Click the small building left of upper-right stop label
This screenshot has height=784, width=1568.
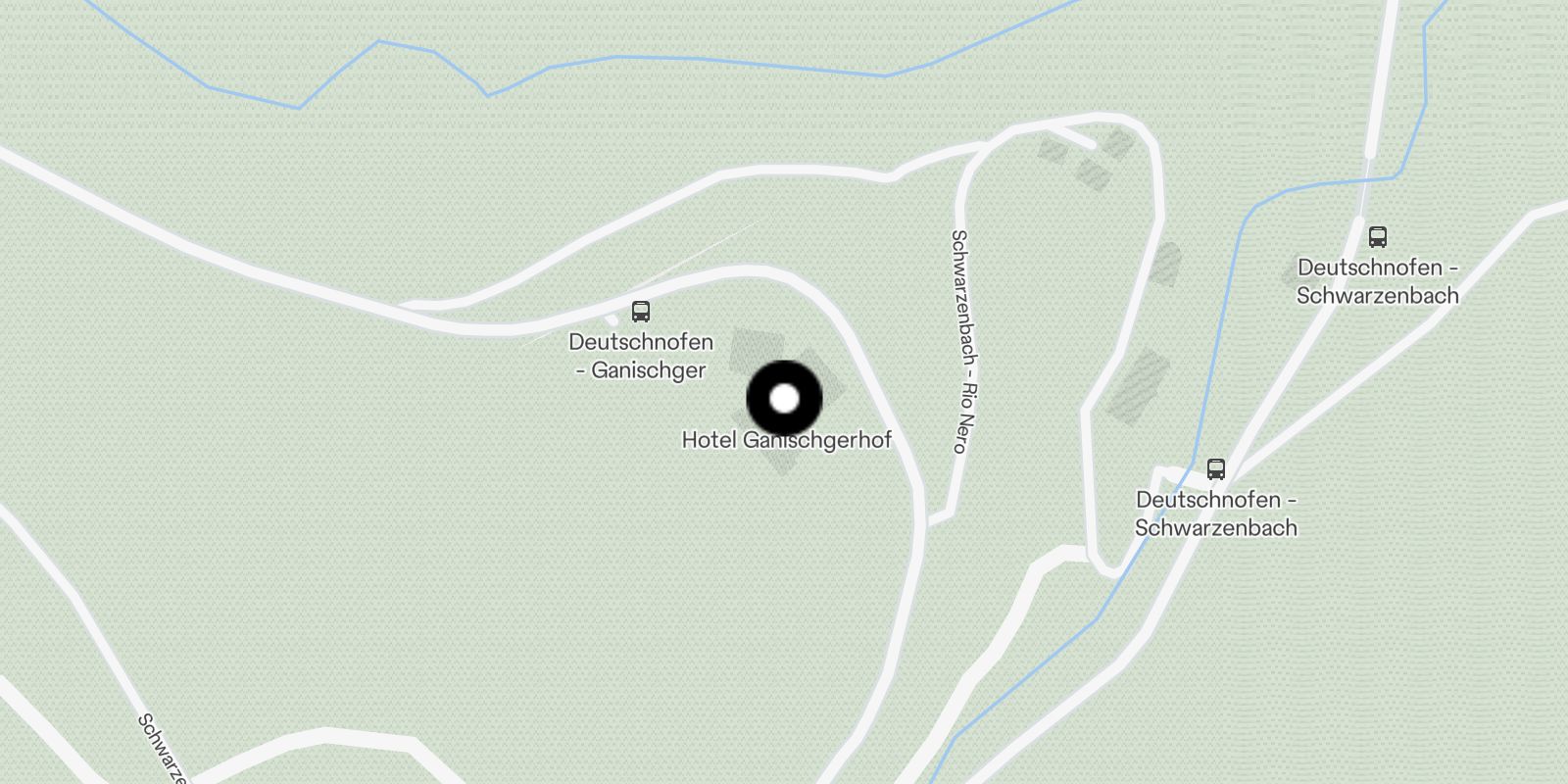pos(1292,275)
